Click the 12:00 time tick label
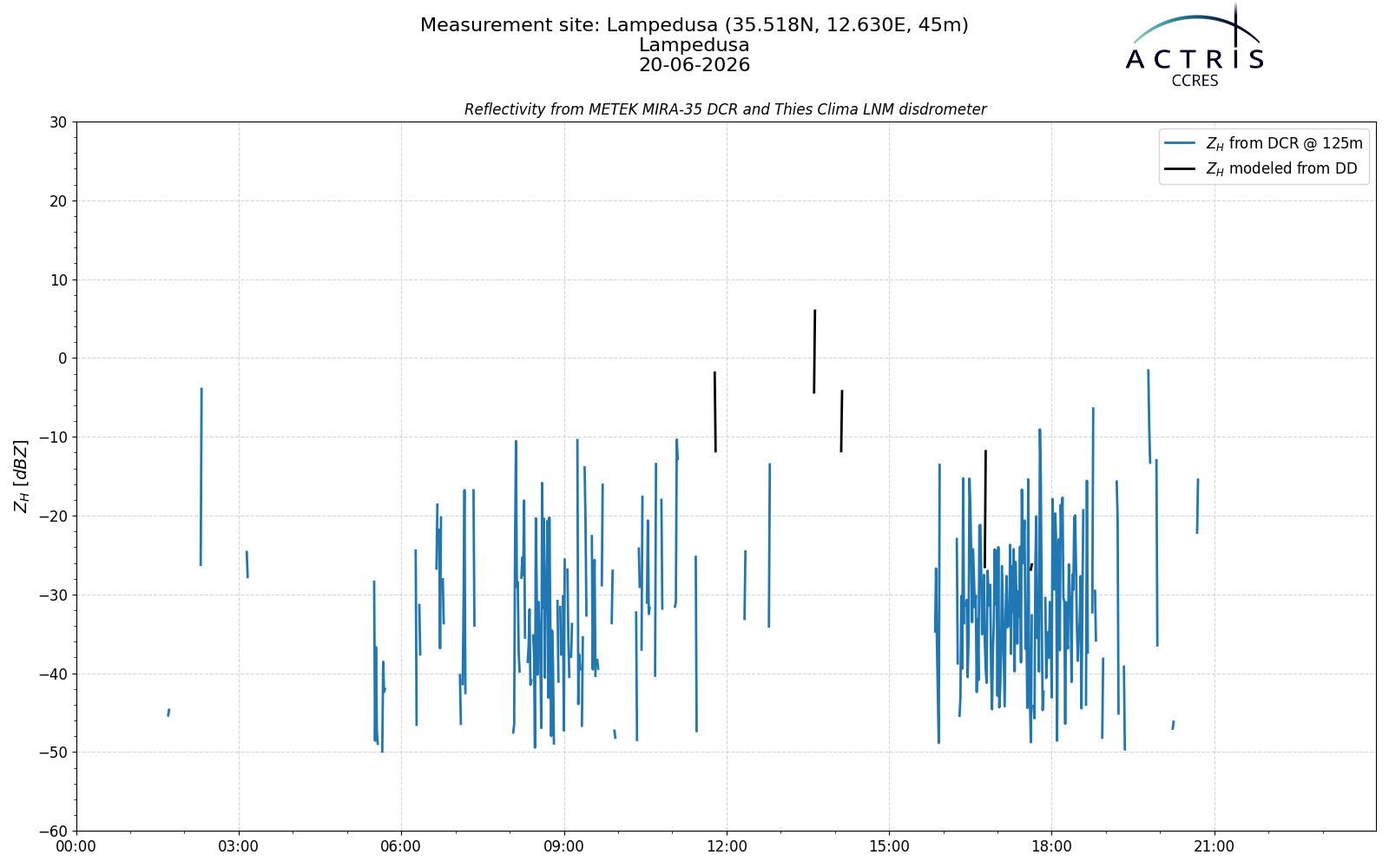The image size is (1389, 868). coord(727,846)
